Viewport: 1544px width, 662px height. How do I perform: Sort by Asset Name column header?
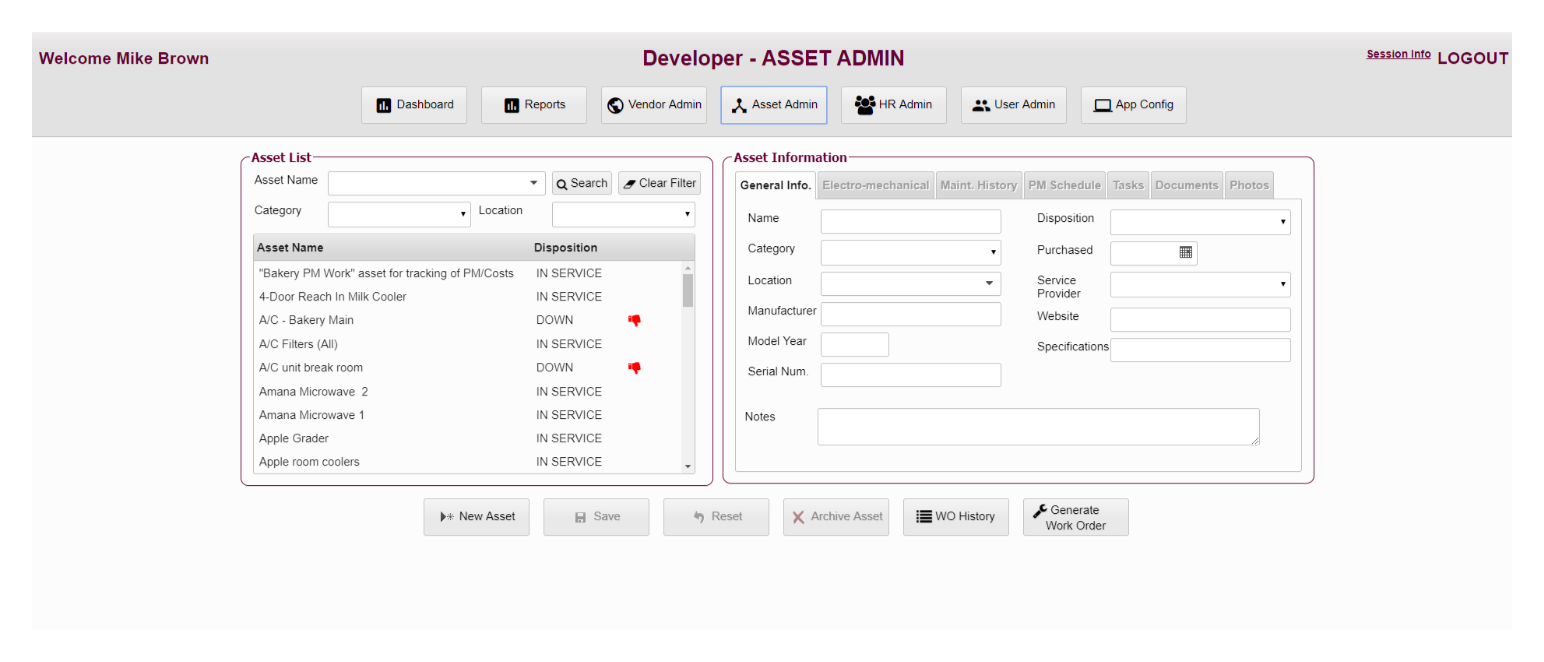pyautogui.click(x=290, y=248)
